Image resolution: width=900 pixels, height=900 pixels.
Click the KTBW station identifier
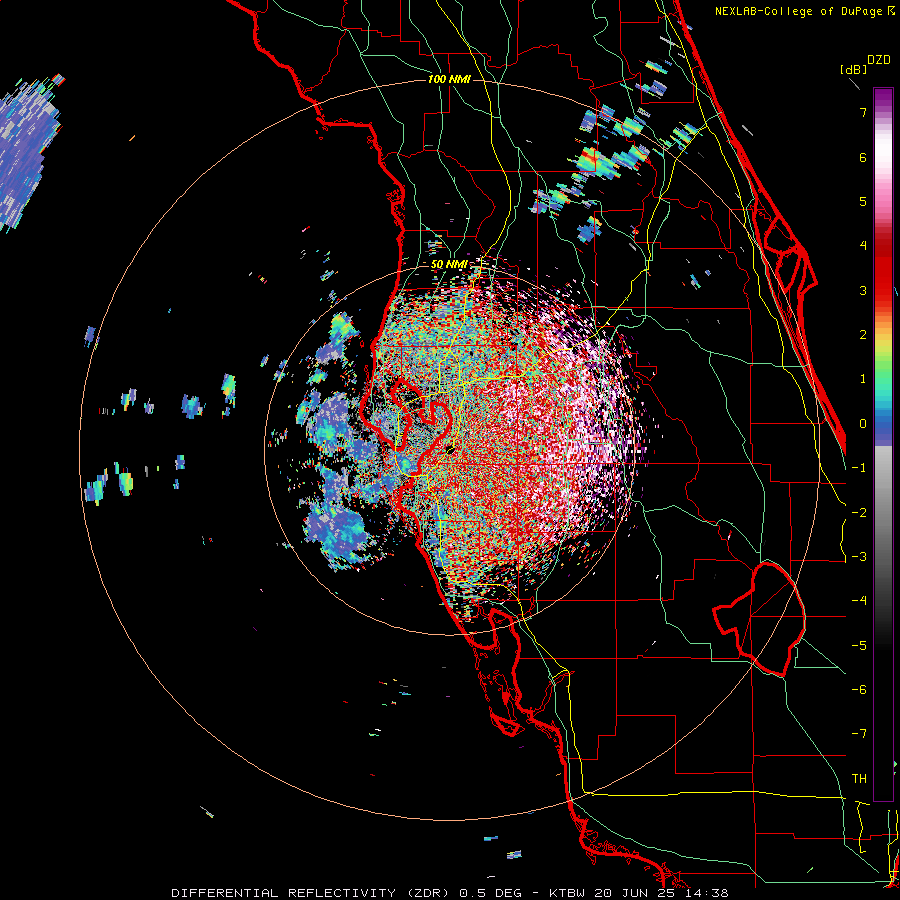(567, 893)
